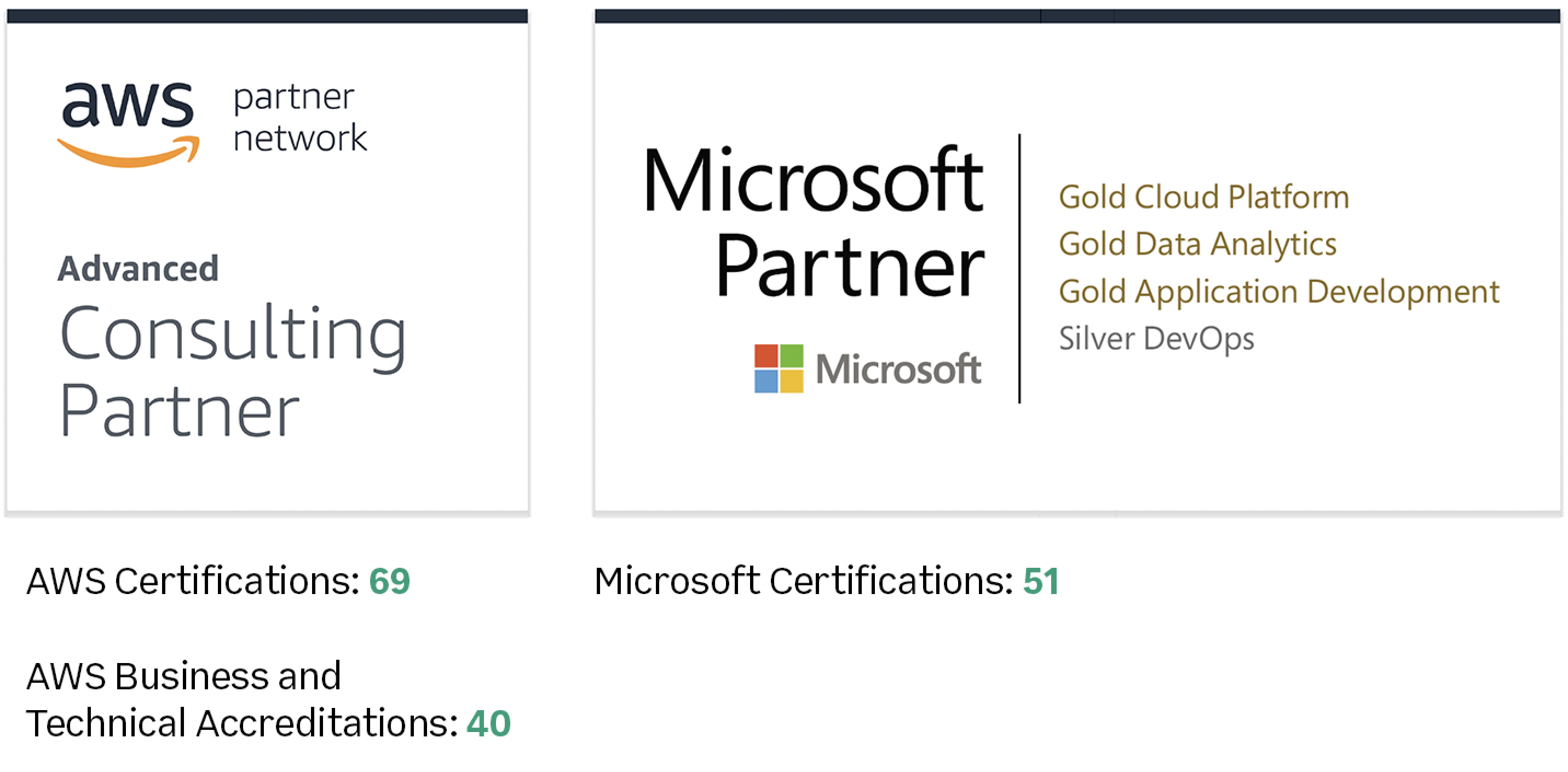
Task: Click the Microsoft four-color squares logo
Action: [779, 368]
